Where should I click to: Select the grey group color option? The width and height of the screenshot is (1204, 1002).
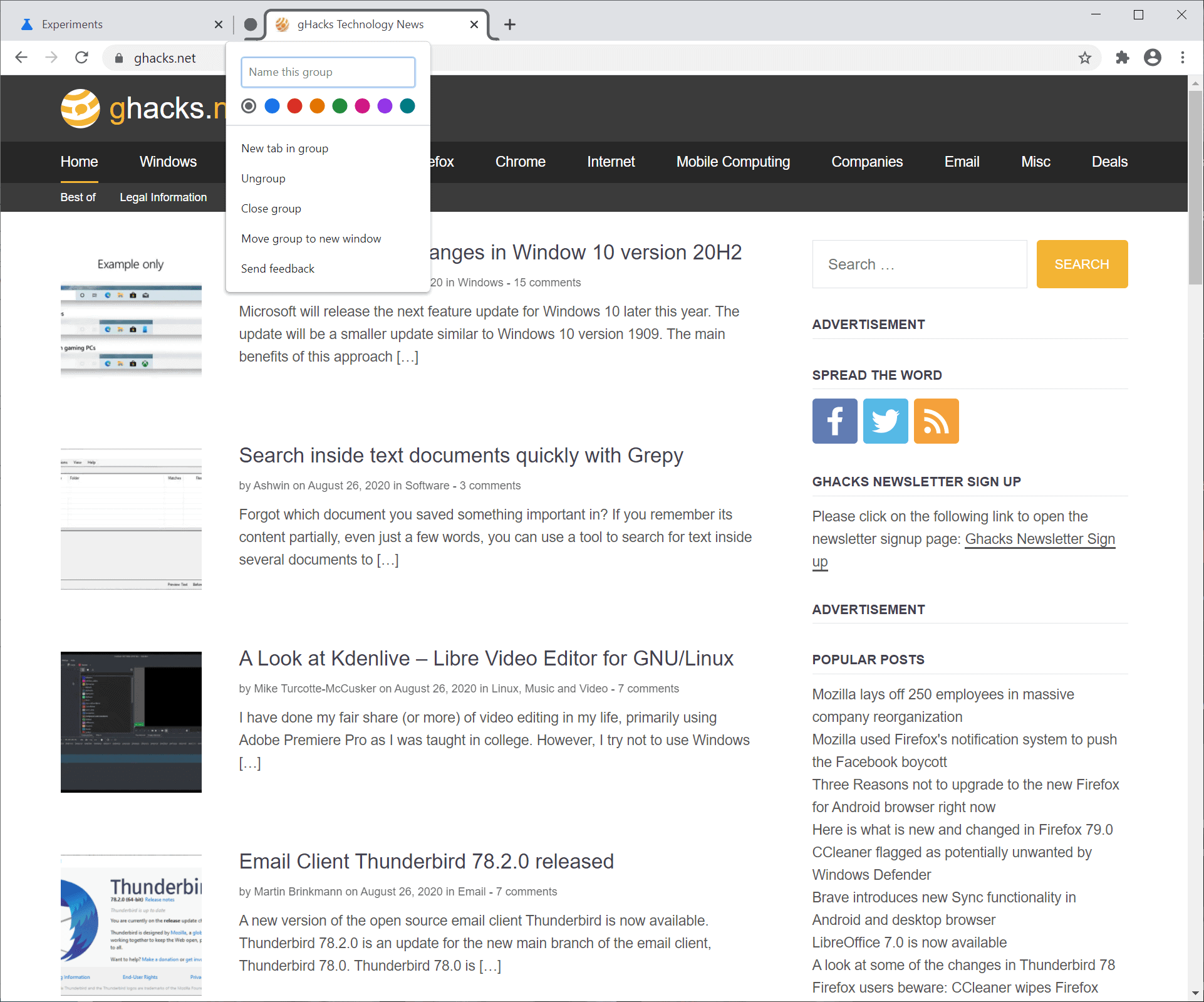249,106
